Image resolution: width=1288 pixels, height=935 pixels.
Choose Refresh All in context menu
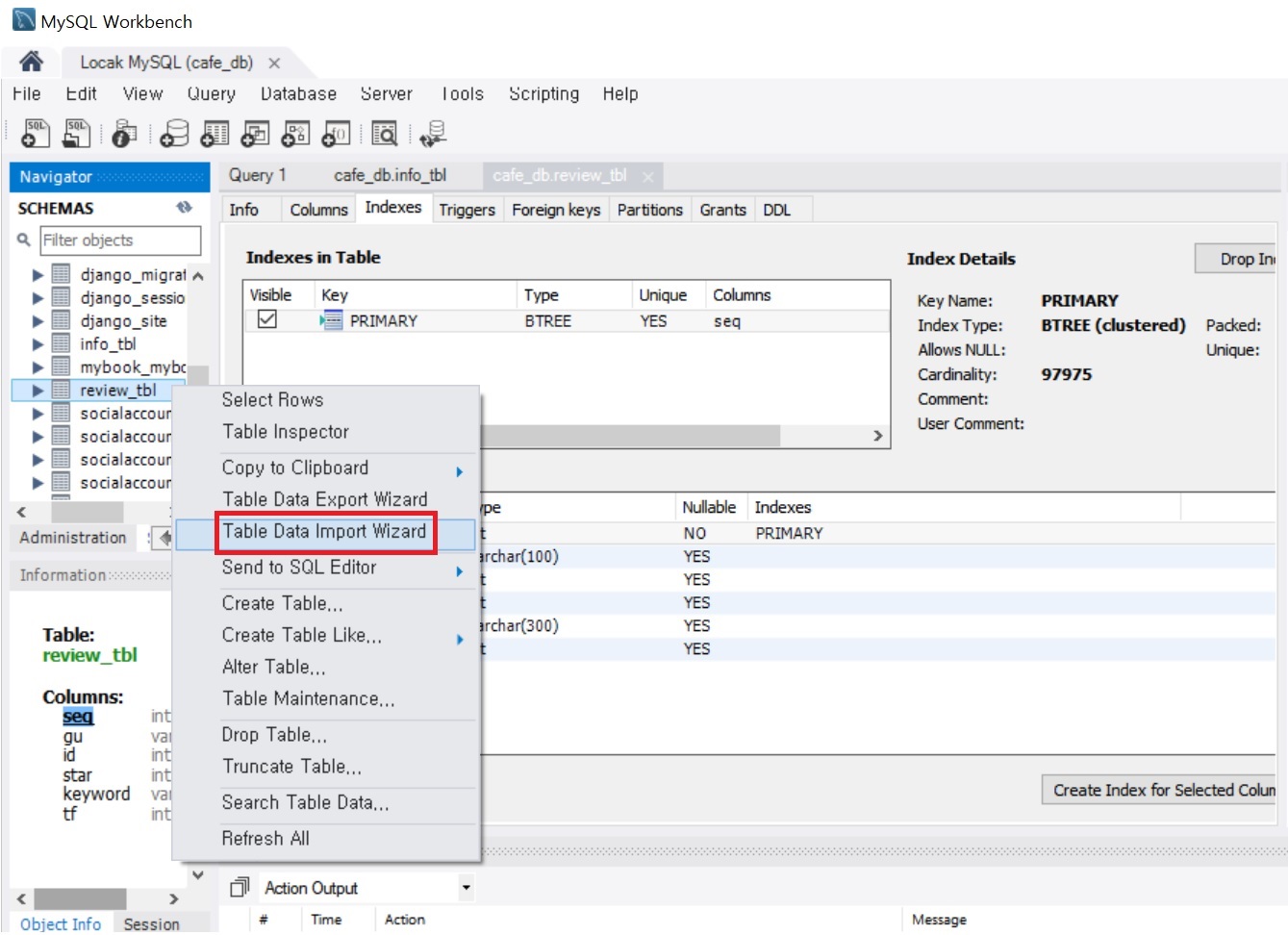[265, 838]
